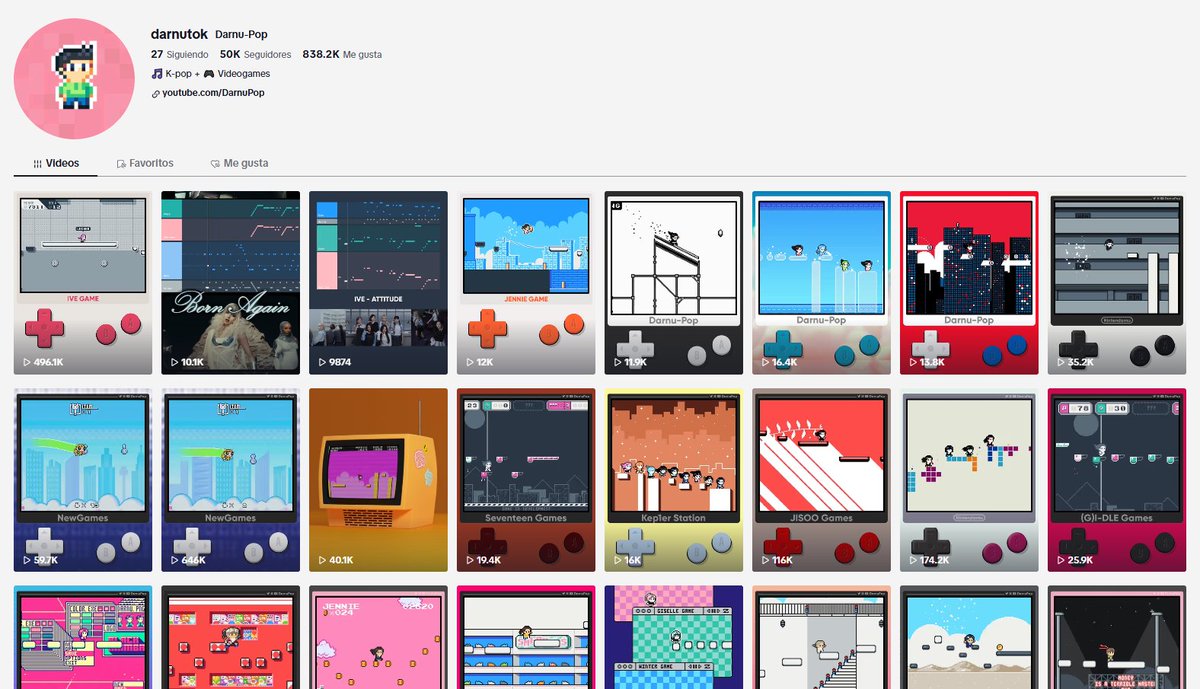The image size is (1200, 689).
Task: Open the Me gusta tab
Action: click(239, 163)
